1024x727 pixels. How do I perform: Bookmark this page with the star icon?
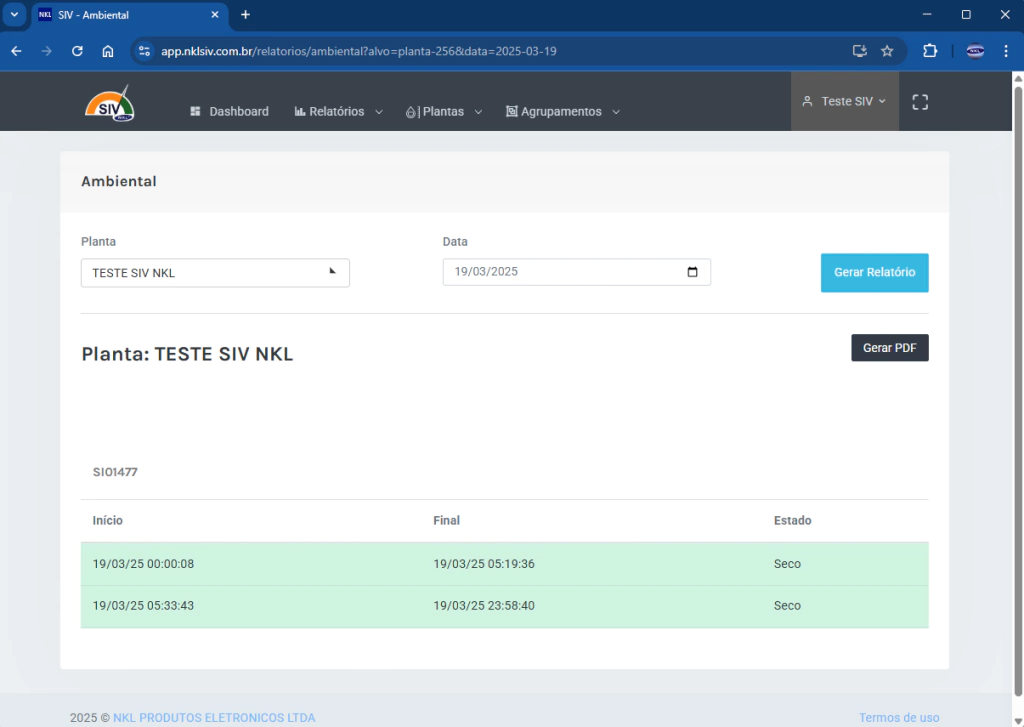coord(887,51)
